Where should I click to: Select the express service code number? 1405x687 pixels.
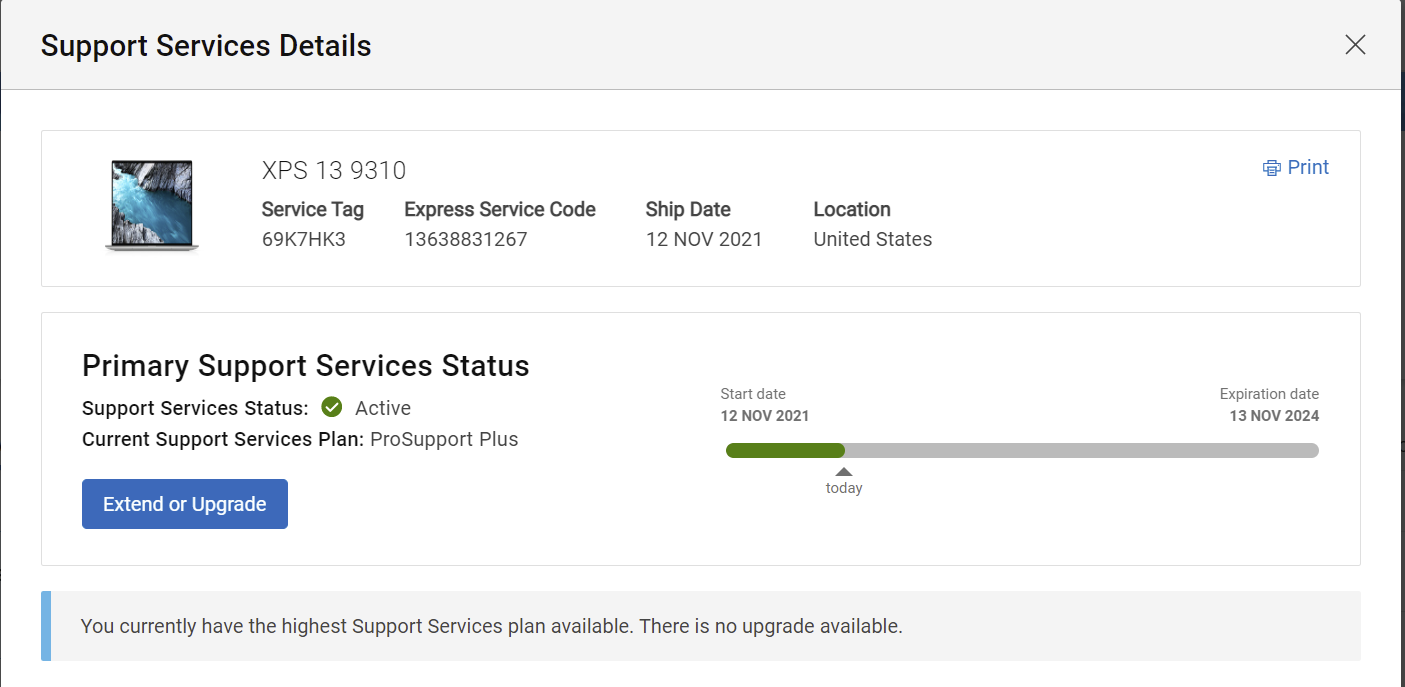466,240
